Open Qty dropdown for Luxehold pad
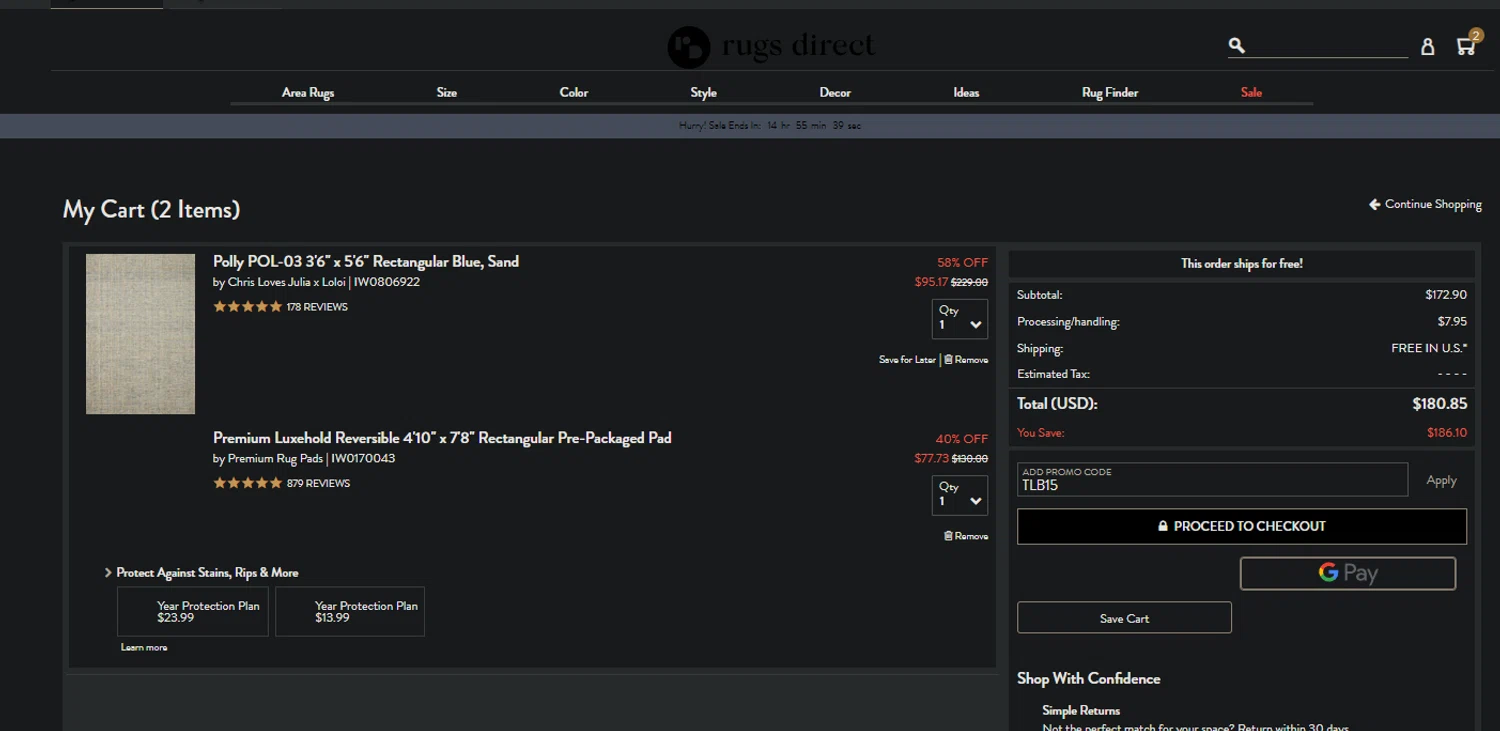 pyautogui.click(x=960, y=495)
